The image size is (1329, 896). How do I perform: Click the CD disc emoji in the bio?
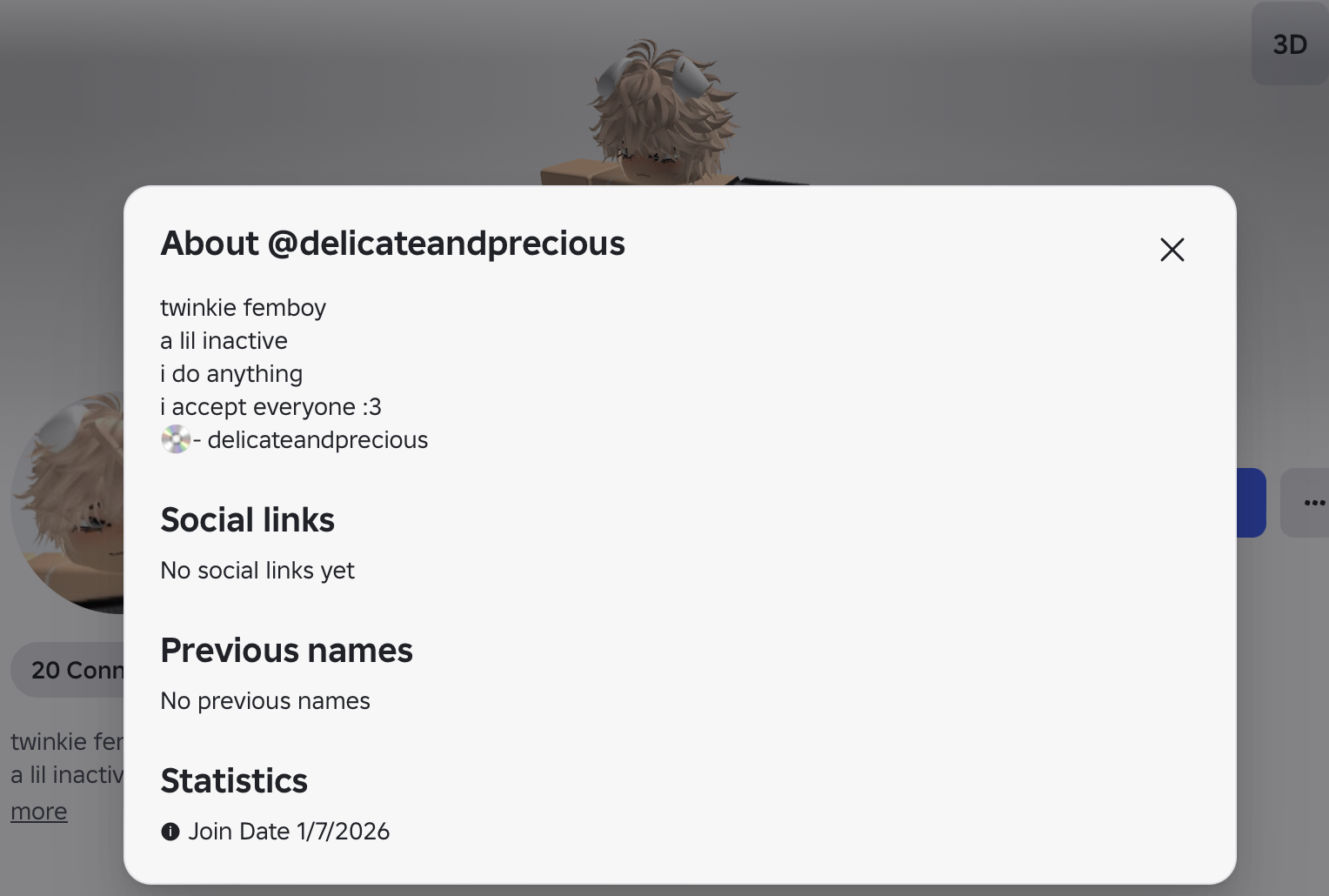click(x=175, y=439)
